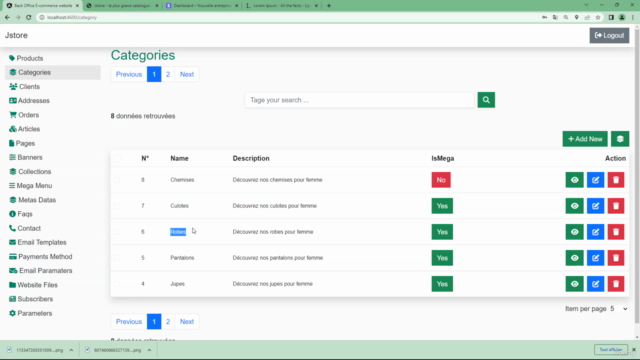Edit the Pantalons category
The height and width of the screenshot is (360, 640).
pyautogui.click(x=596, y=258)
